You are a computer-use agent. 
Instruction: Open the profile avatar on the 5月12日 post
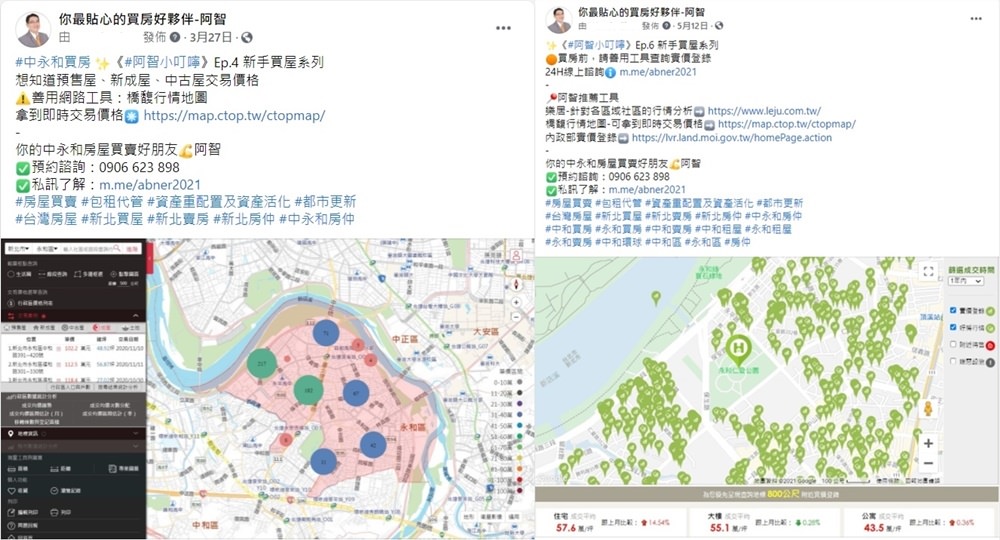pos(559,20)
